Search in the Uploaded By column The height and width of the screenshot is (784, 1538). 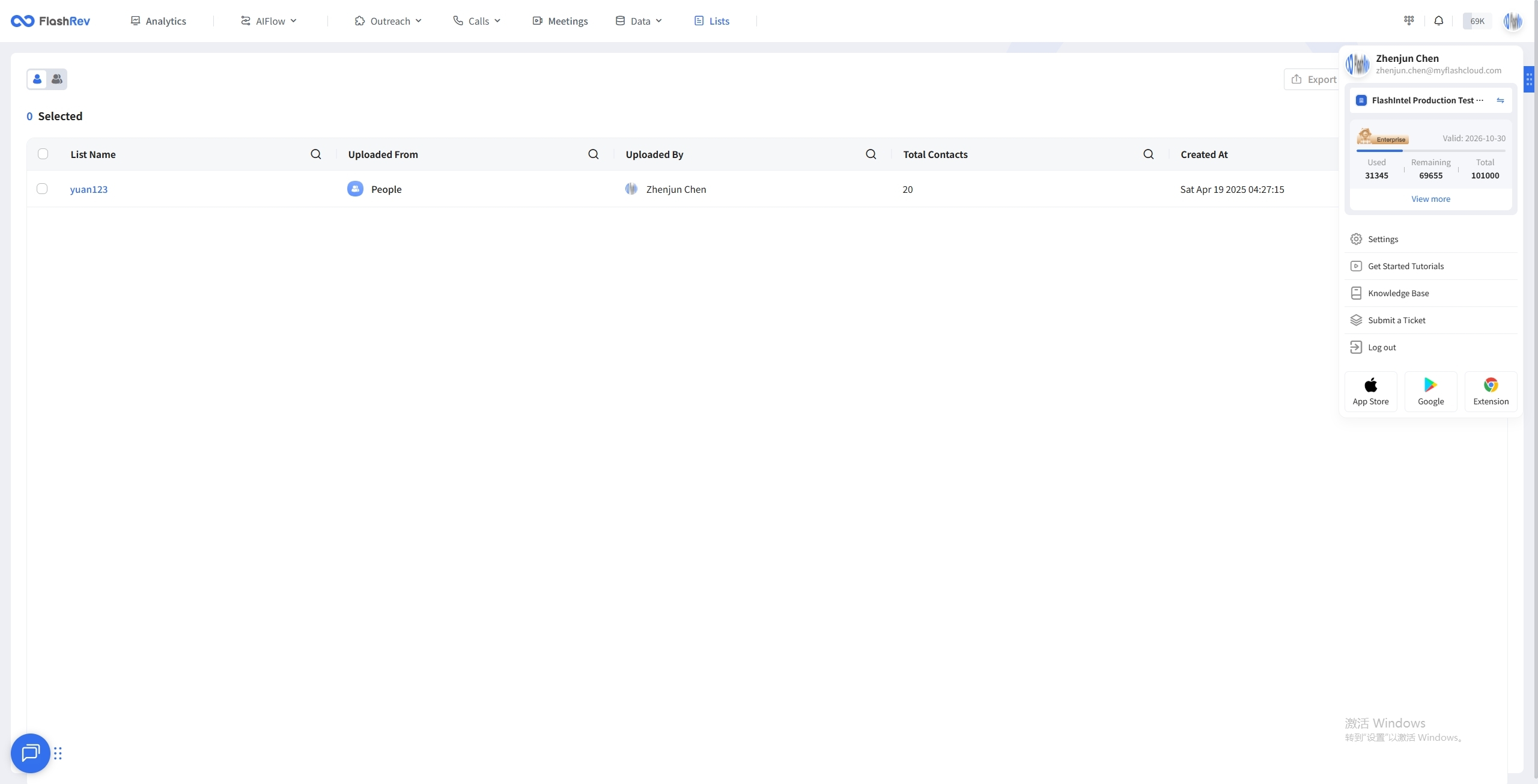pos(871,154)
